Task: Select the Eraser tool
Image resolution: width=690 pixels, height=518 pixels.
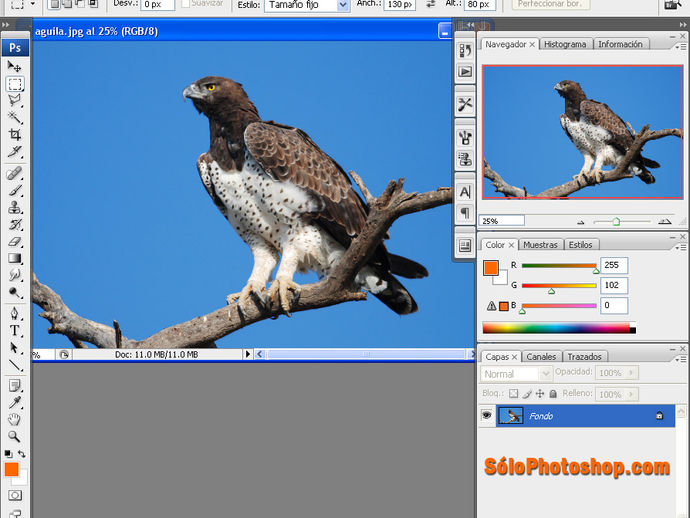Action: [15, 241]
